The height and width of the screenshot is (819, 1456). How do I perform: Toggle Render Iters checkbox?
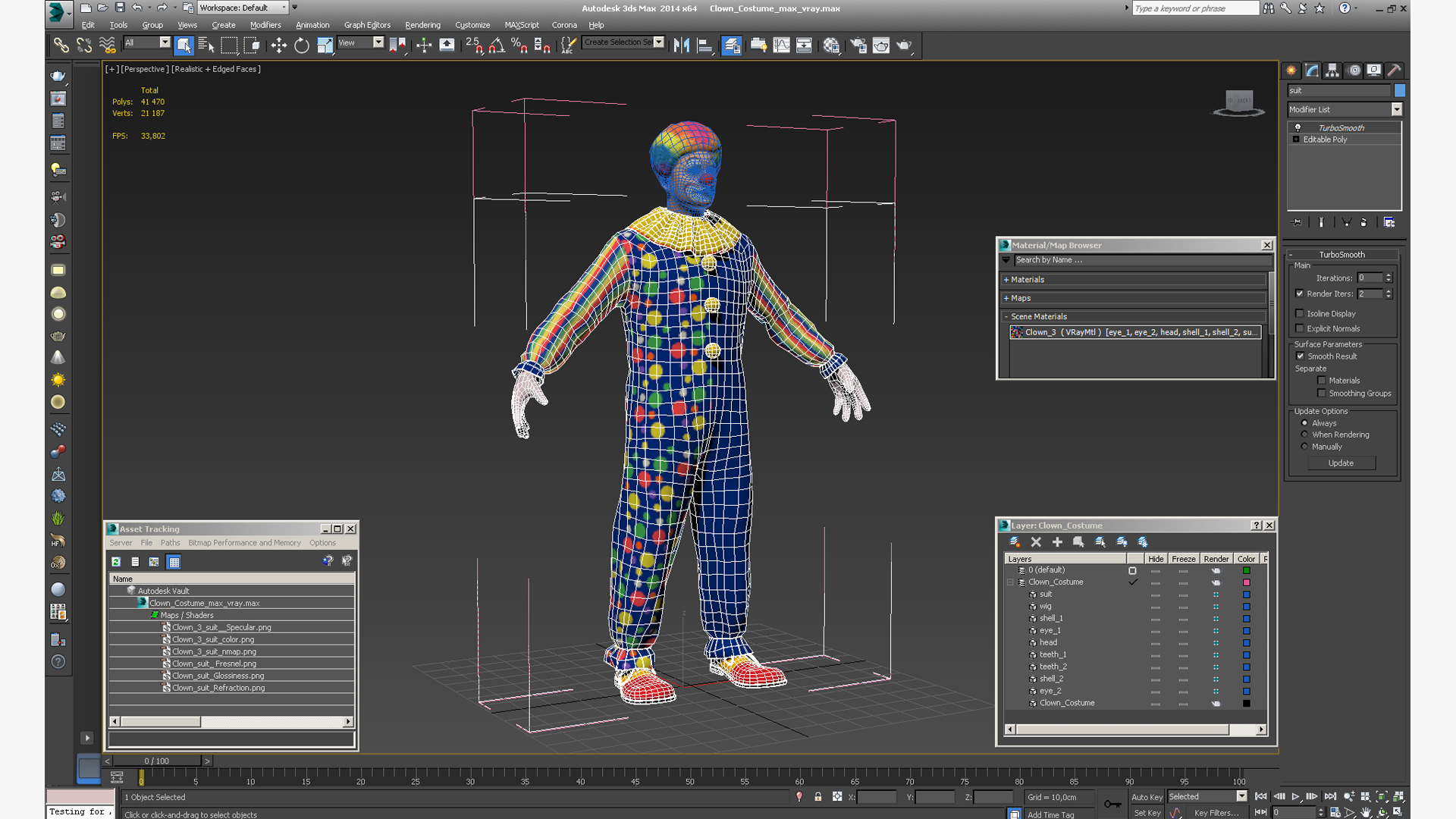[x=1300, y=293]
